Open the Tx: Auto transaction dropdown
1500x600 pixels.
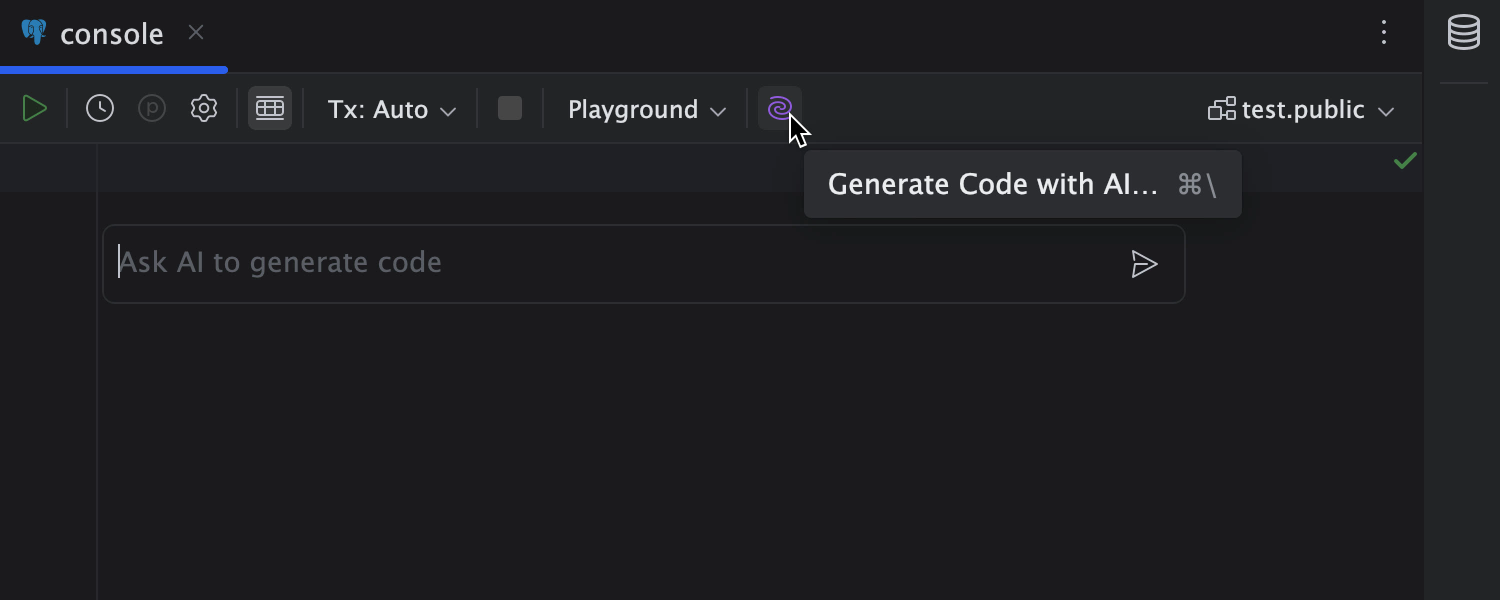[x=389, y=109]
